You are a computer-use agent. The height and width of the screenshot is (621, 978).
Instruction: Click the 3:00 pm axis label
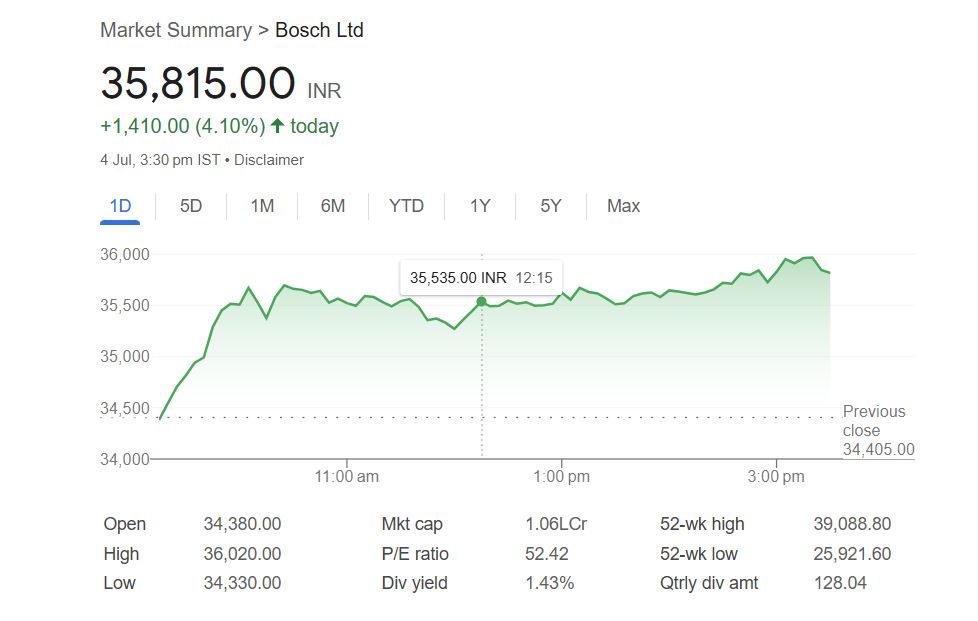pos(776,477)
